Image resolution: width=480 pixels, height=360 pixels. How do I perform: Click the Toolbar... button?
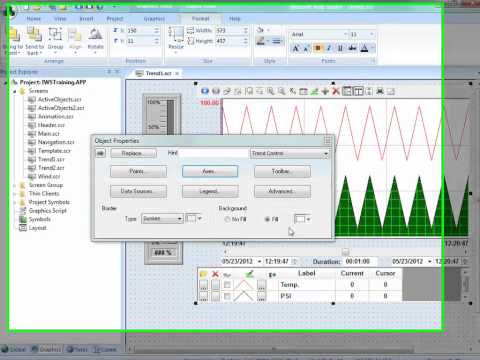point(282,171)
